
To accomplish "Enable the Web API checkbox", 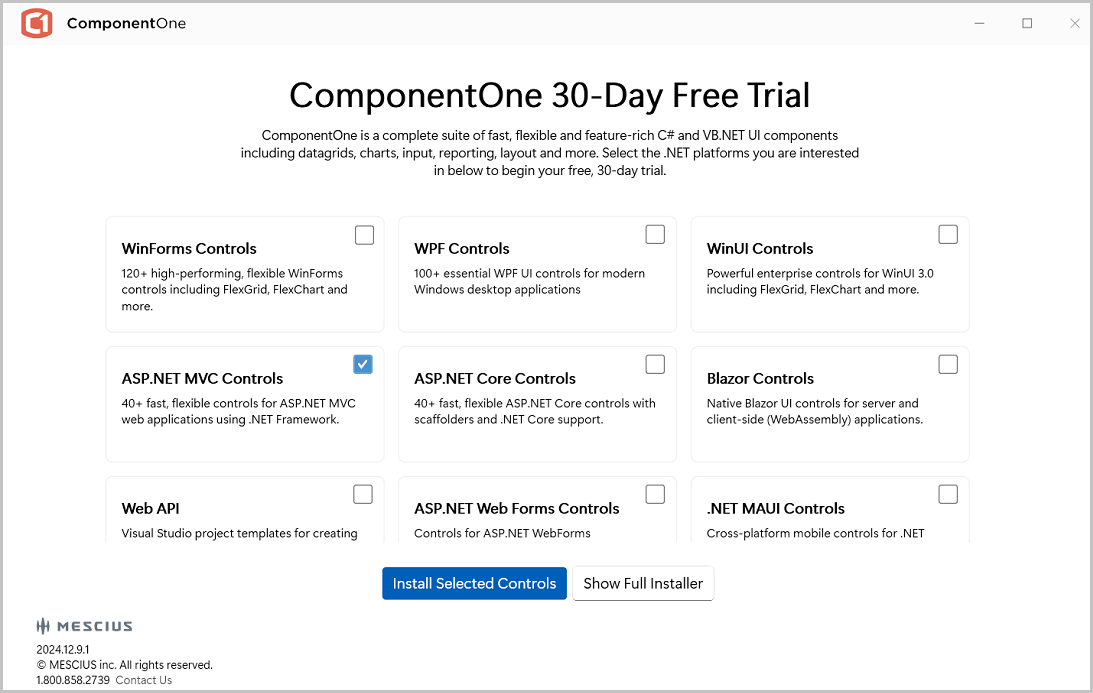I will 363,494.
